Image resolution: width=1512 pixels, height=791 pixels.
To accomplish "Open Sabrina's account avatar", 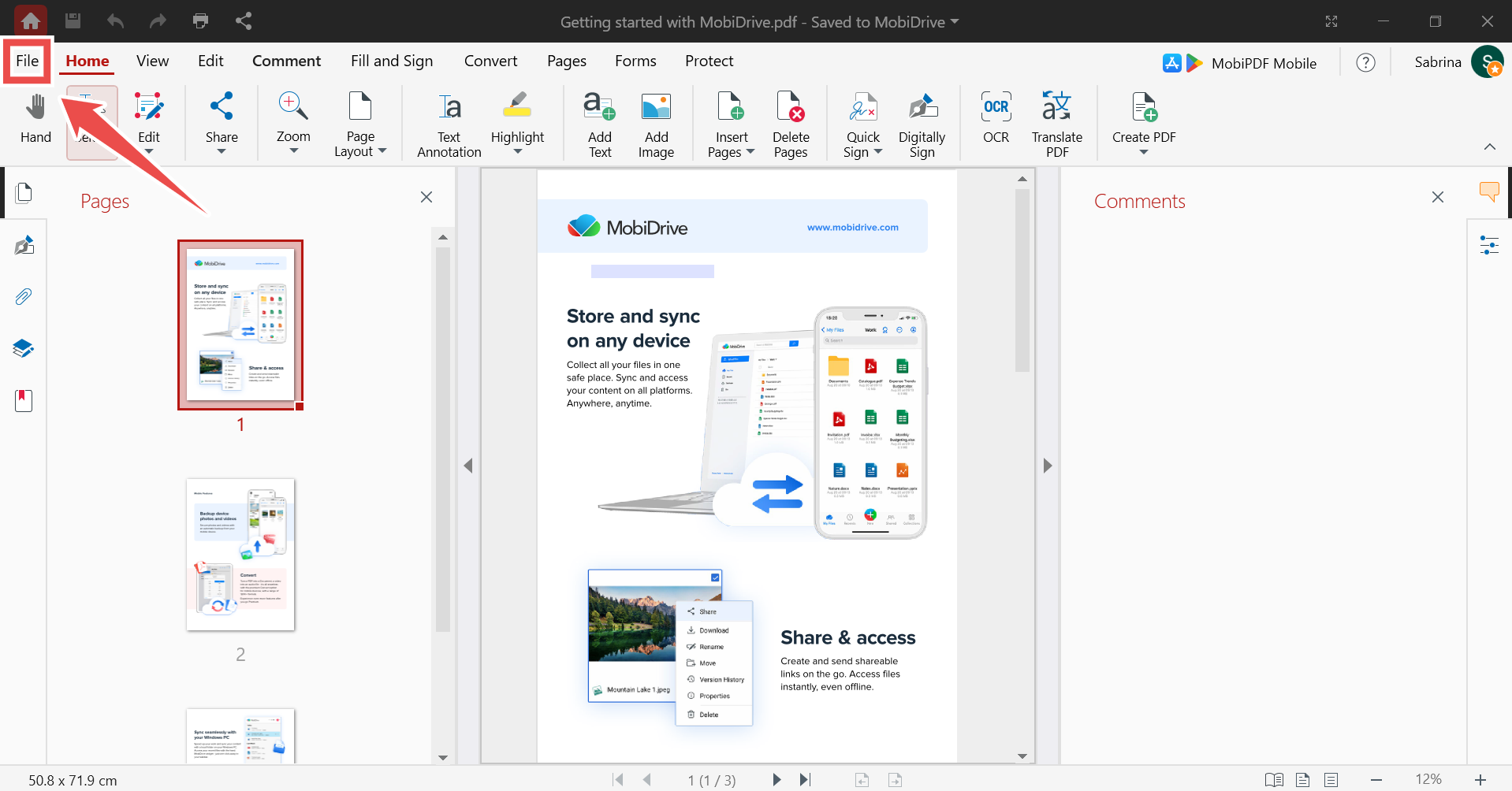I will pos(1488,62).
